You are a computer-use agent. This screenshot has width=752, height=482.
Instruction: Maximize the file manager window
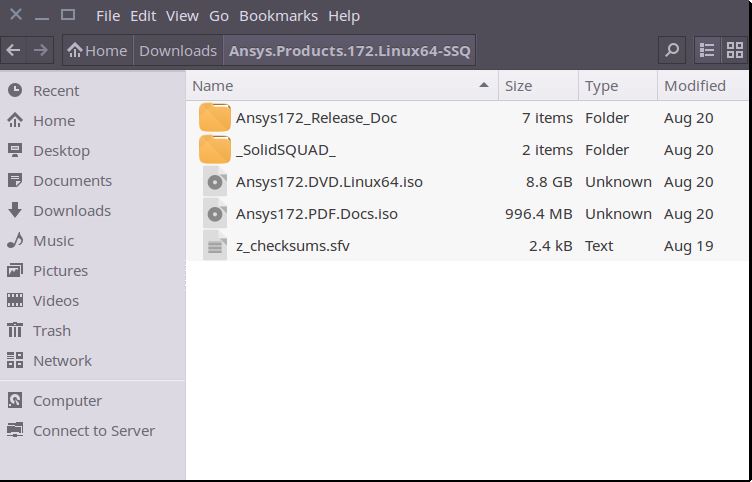(x=68, y=15)
